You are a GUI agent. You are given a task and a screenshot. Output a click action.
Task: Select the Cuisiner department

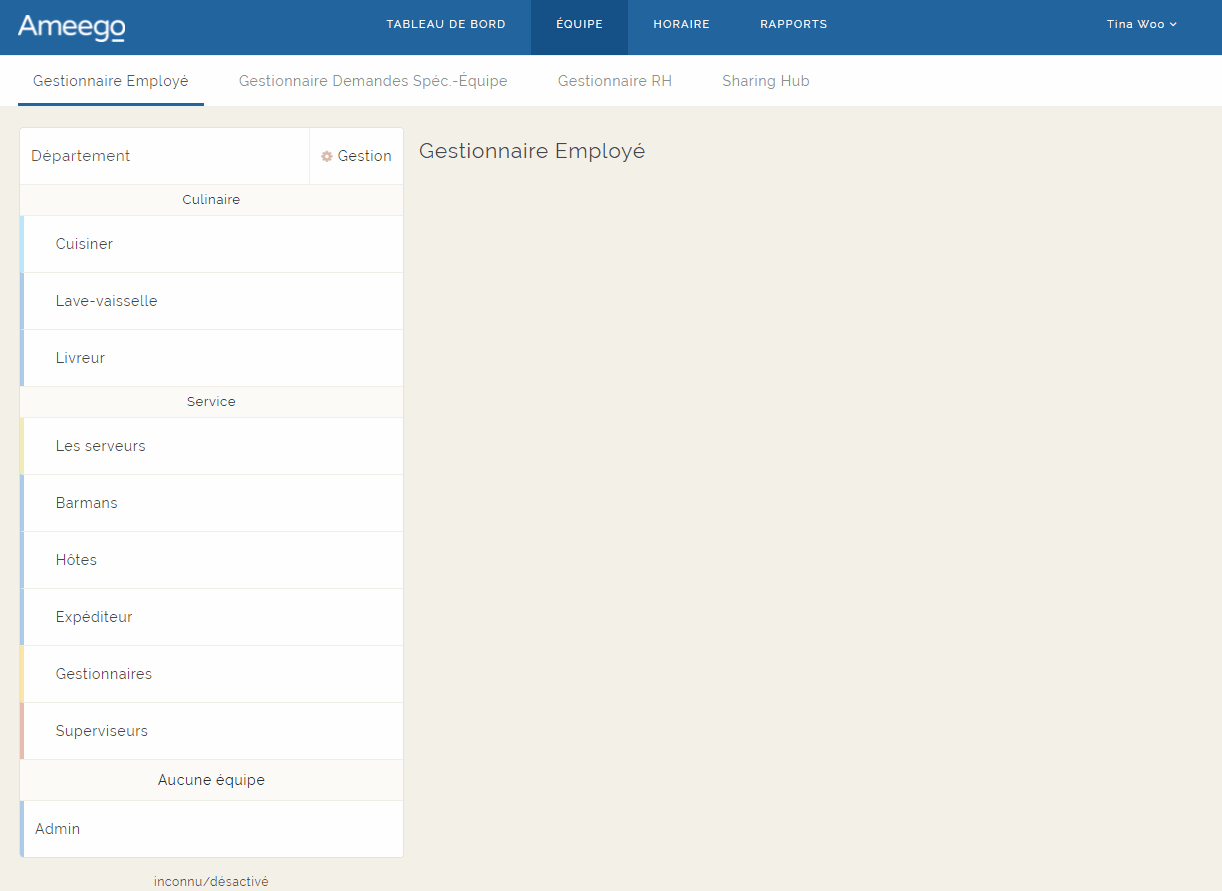(x=85, y=244)
